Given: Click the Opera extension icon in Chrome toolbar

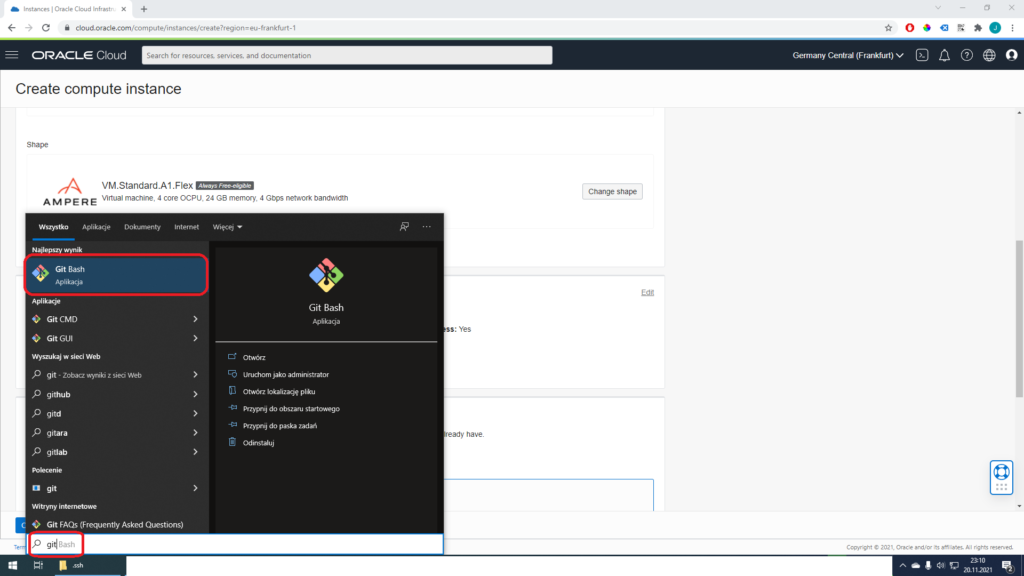Looking at the screenshot, I should 910,27.
